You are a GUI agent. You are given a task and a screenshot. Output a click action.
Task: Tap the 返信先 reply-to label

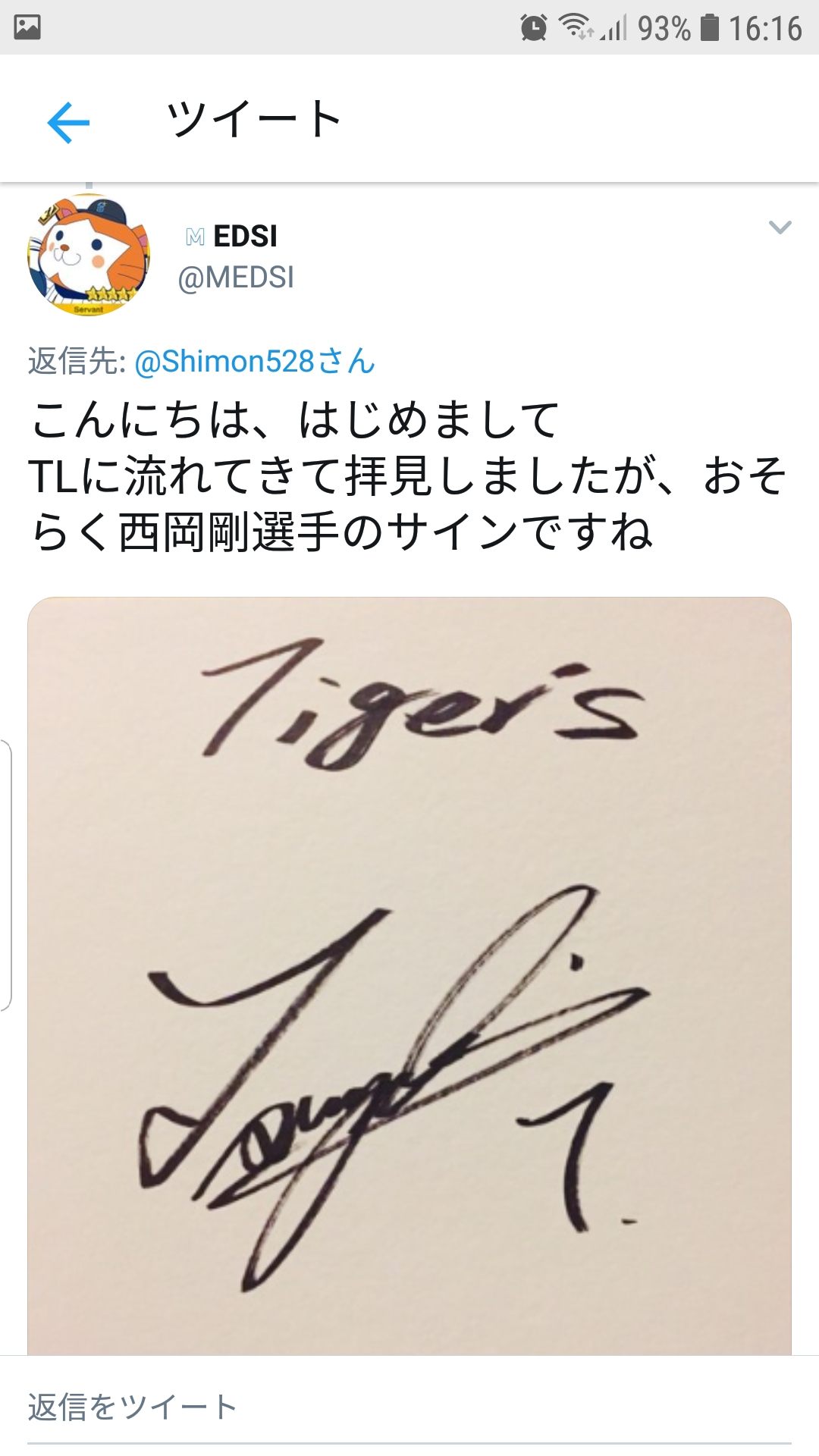tap(77, 361)
